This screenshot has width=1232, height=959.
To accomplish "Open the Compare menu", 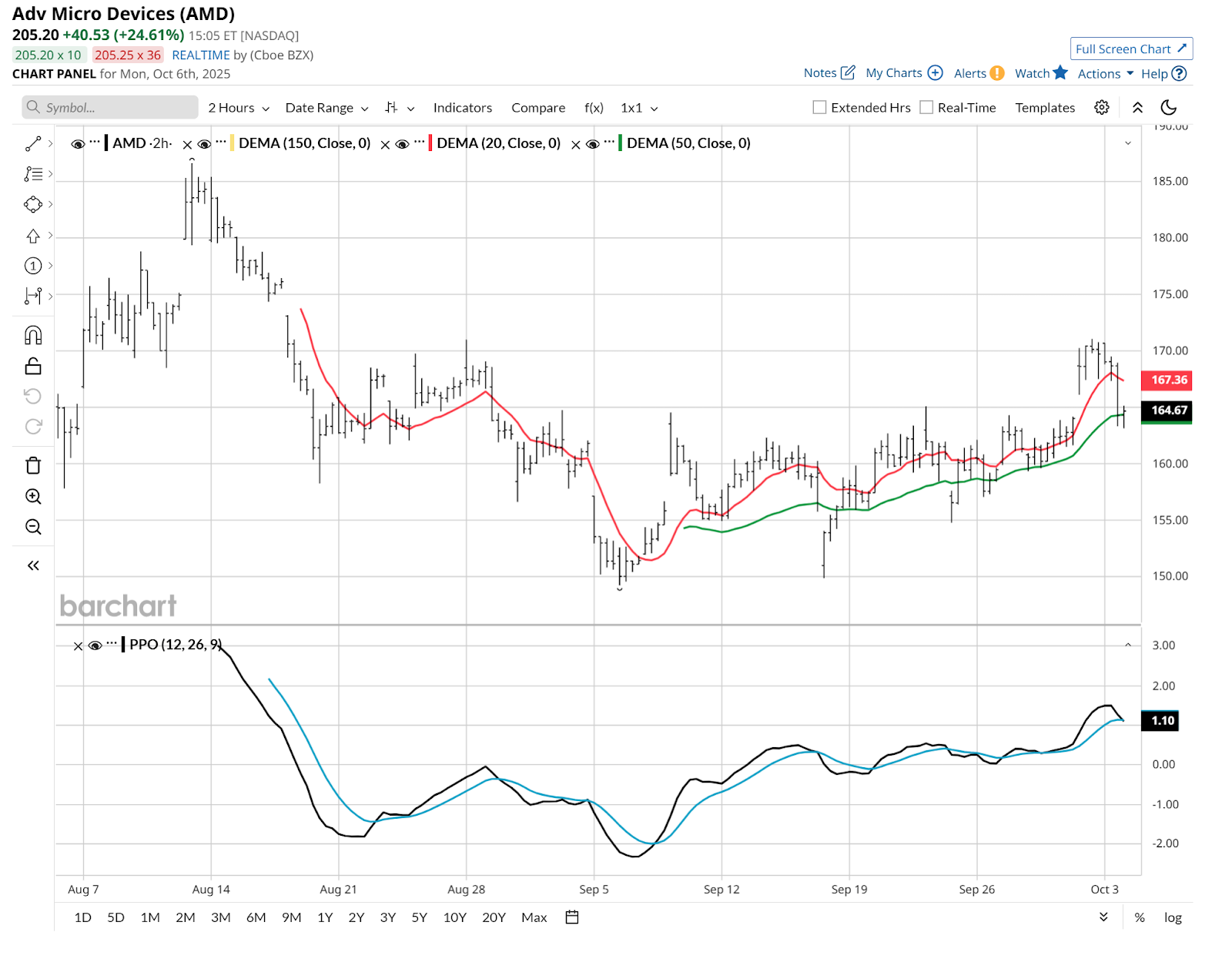I will (538, 108).
